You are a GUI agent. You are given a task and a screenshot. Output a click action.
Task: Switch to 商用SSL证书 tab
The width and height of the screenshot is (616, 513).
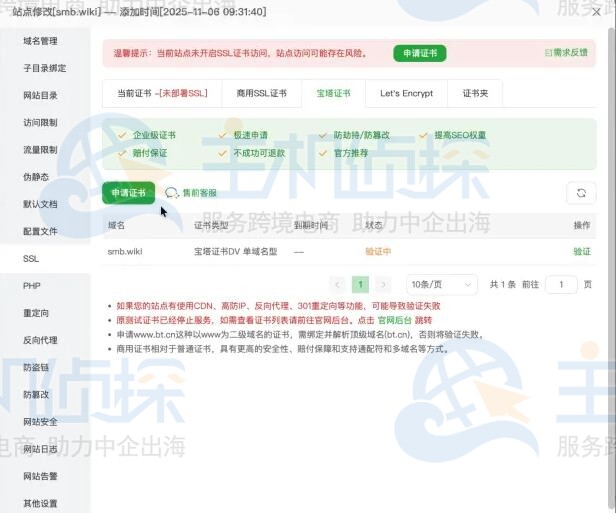point(262,93)
